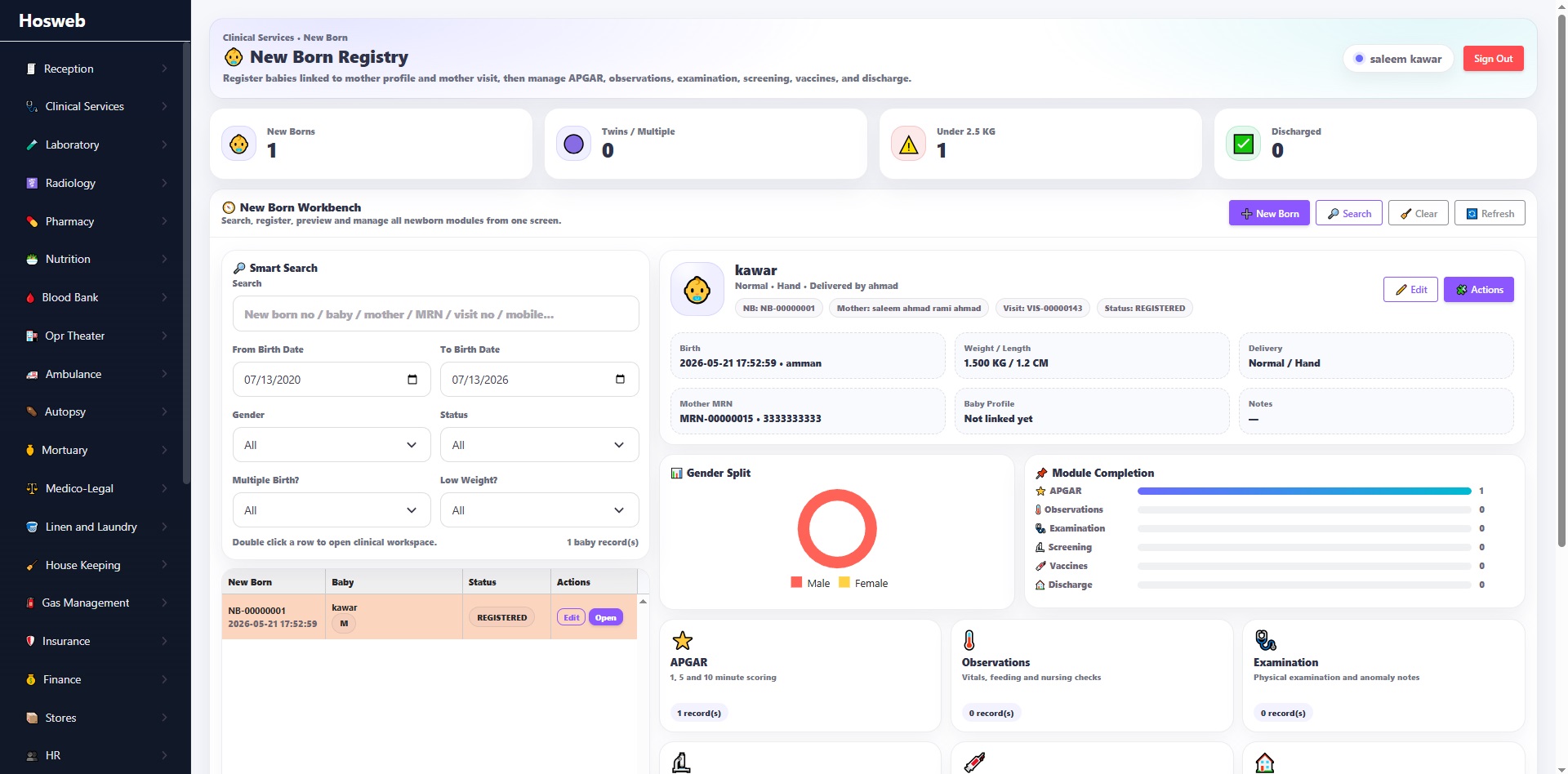Click the kawar baby avatar icon

pos(697,289)
